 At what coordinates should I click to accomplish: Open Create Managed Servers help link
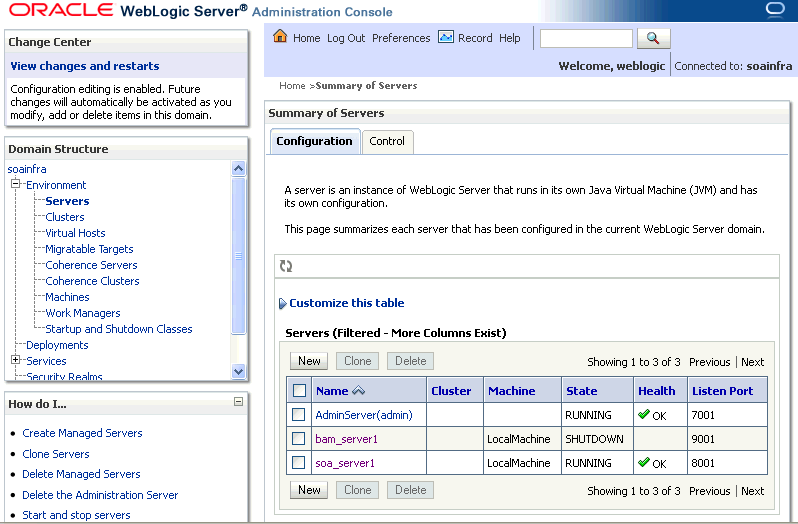(x=82, y=433)
